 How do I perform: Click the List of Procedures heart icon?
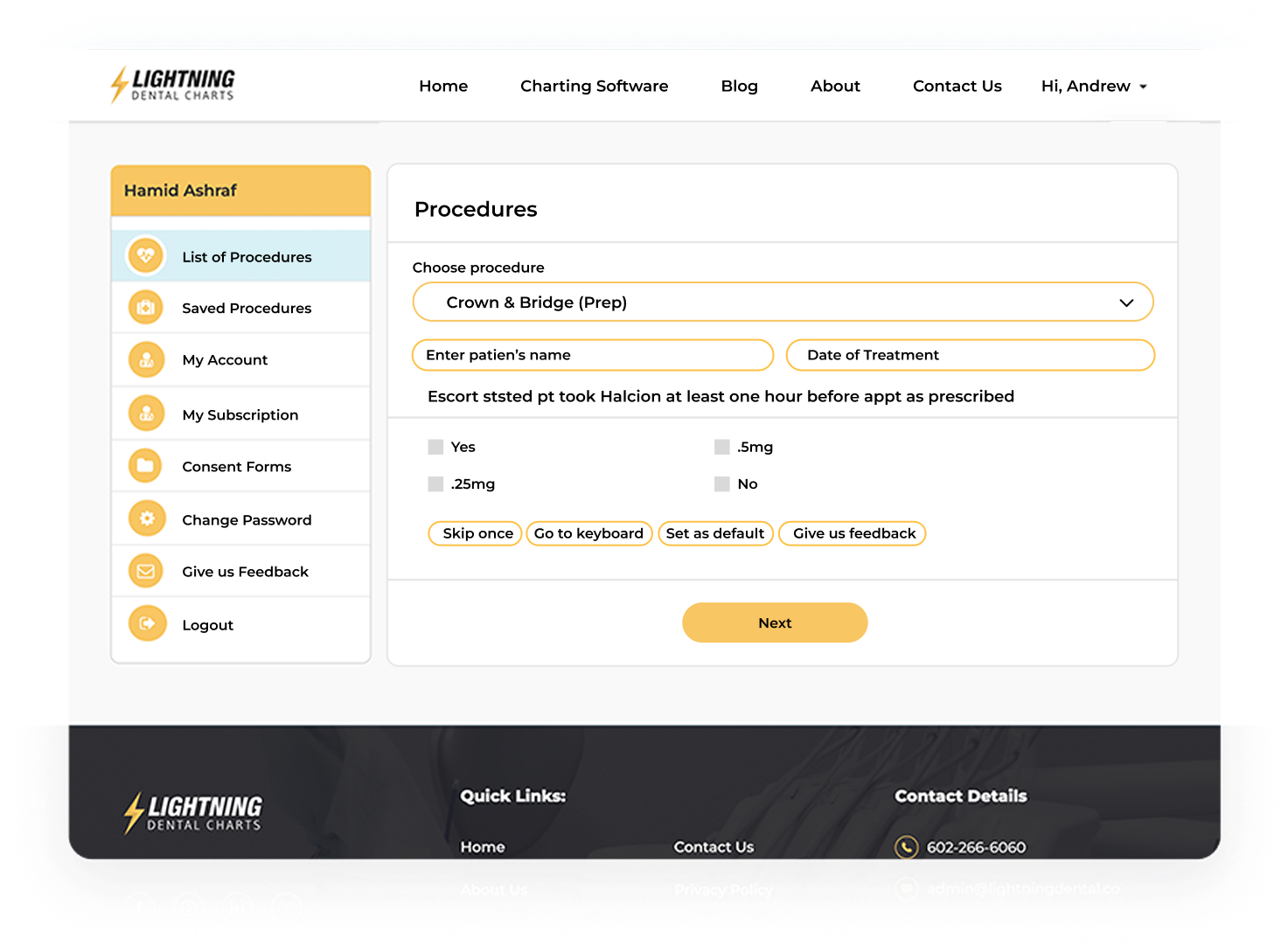point(146,256)
